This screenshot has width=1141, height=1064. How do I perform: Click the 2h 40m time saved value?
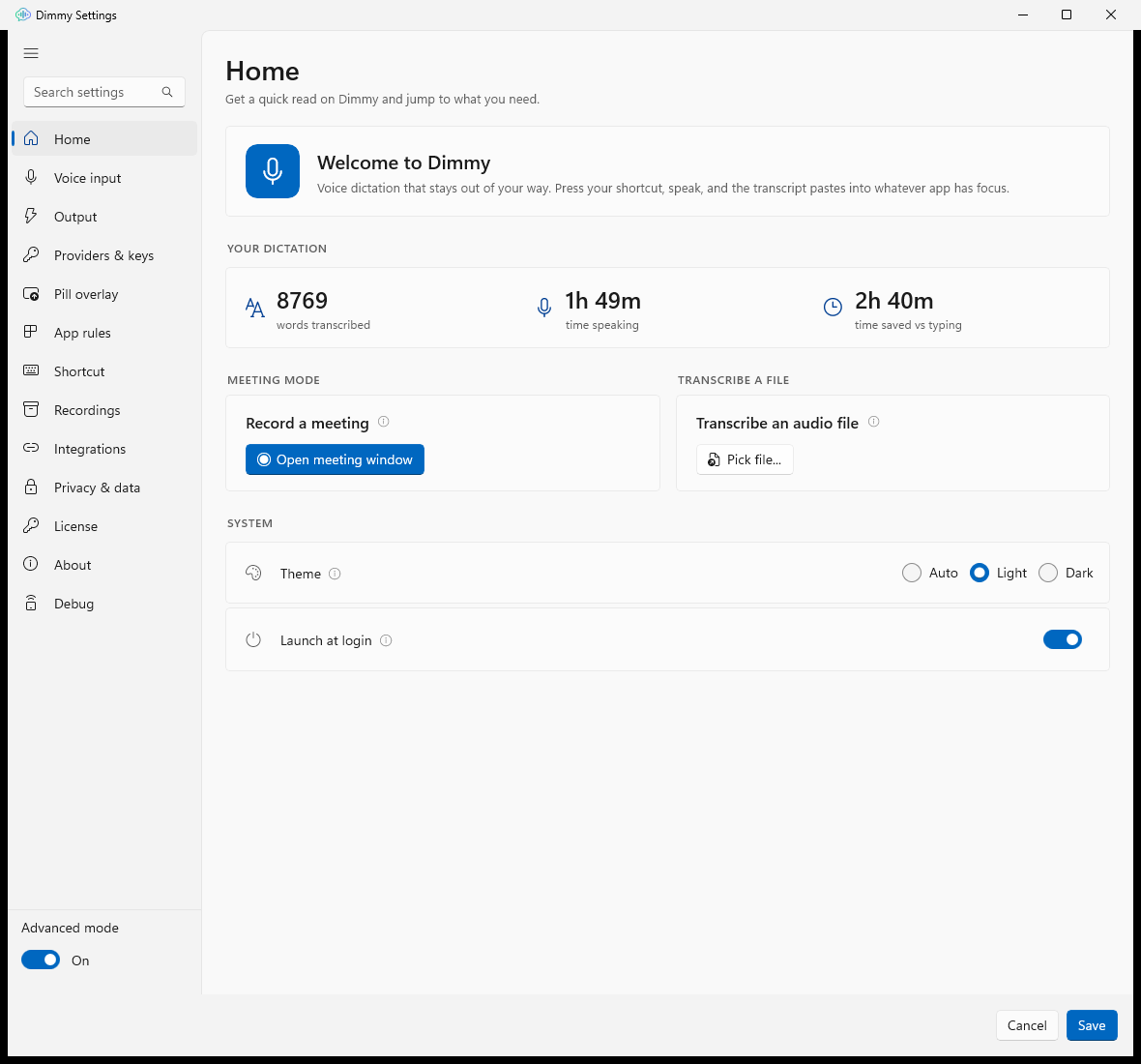893,300
